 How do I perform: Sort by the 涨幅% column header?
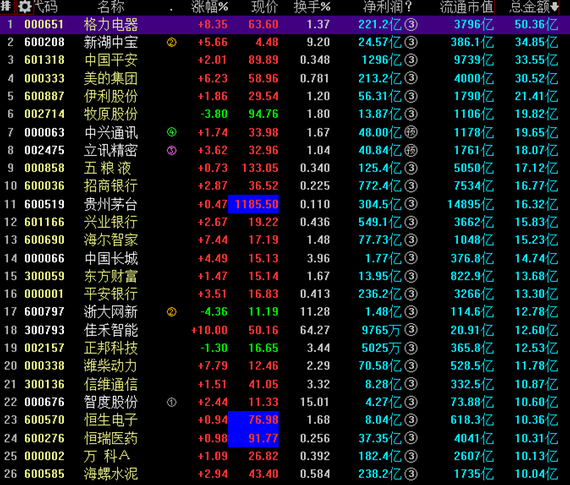(210, 7)
